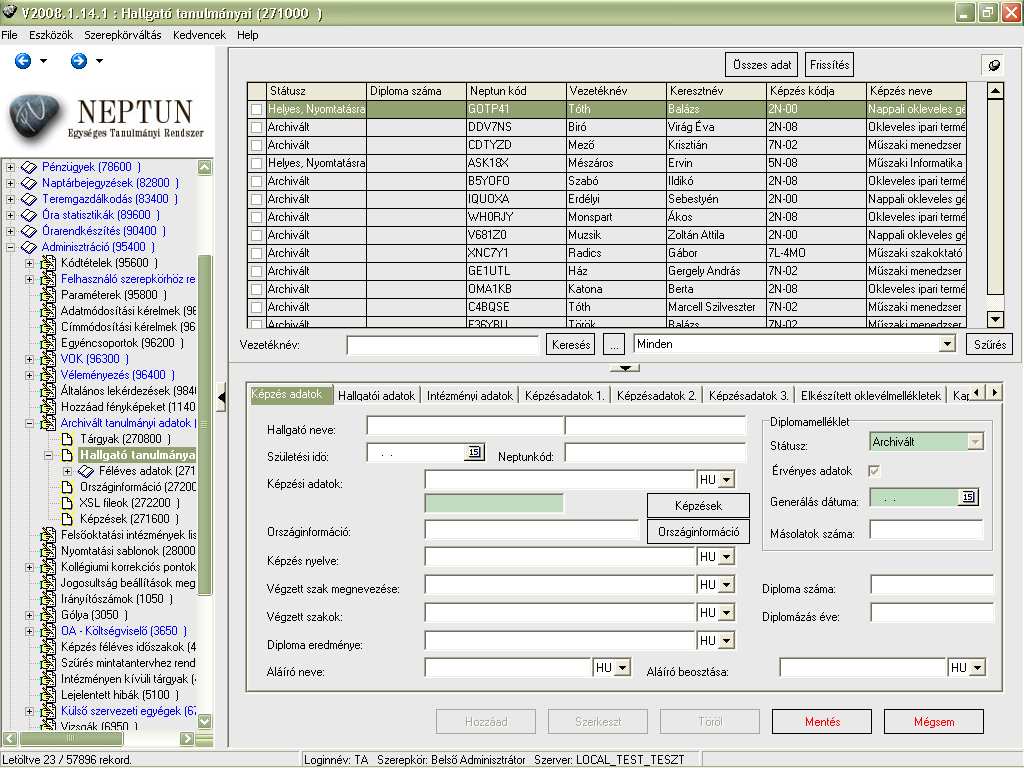Check the row checkbox for B5YOFO

pos(257,182)
